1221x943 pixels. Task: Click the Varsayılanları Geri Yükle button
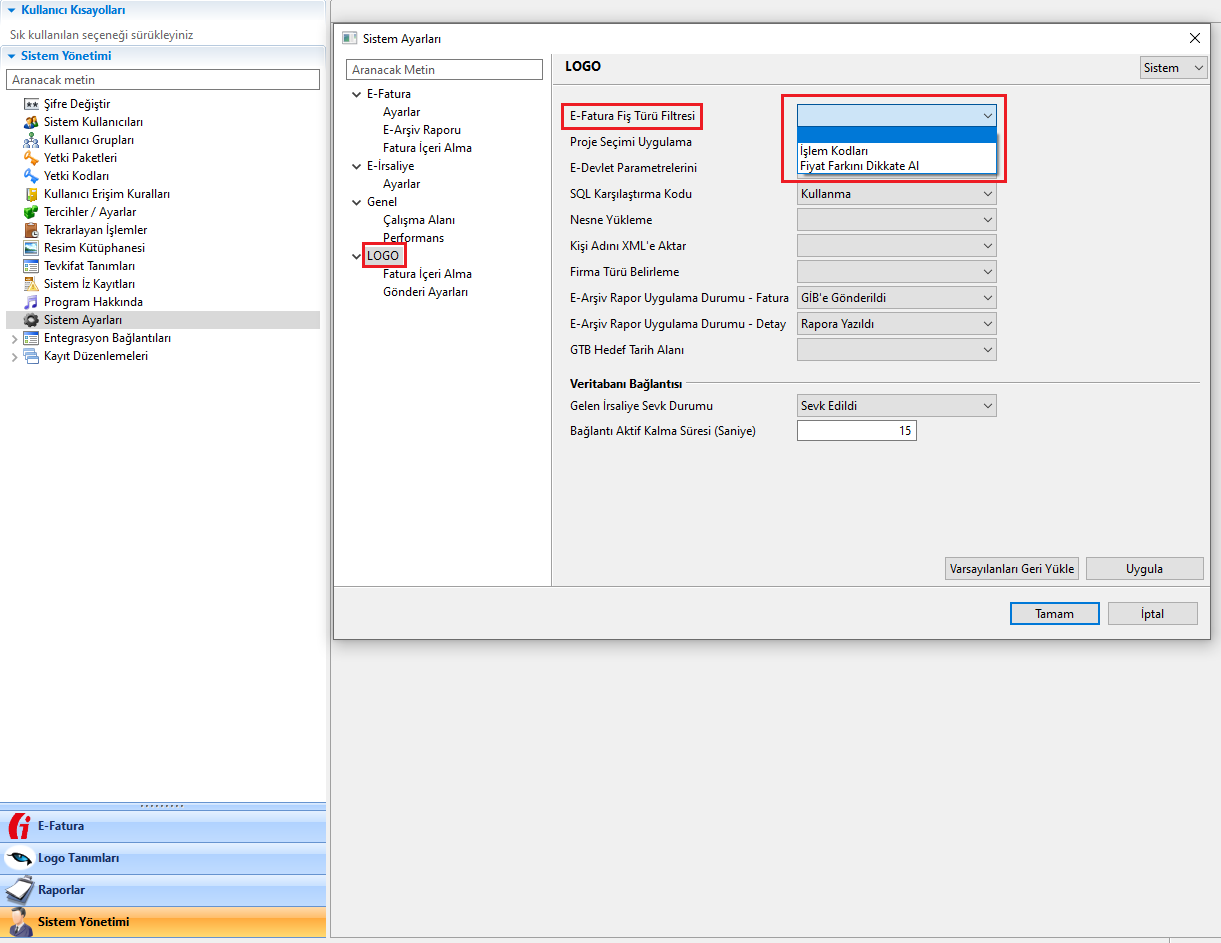tap(1012, 569)
